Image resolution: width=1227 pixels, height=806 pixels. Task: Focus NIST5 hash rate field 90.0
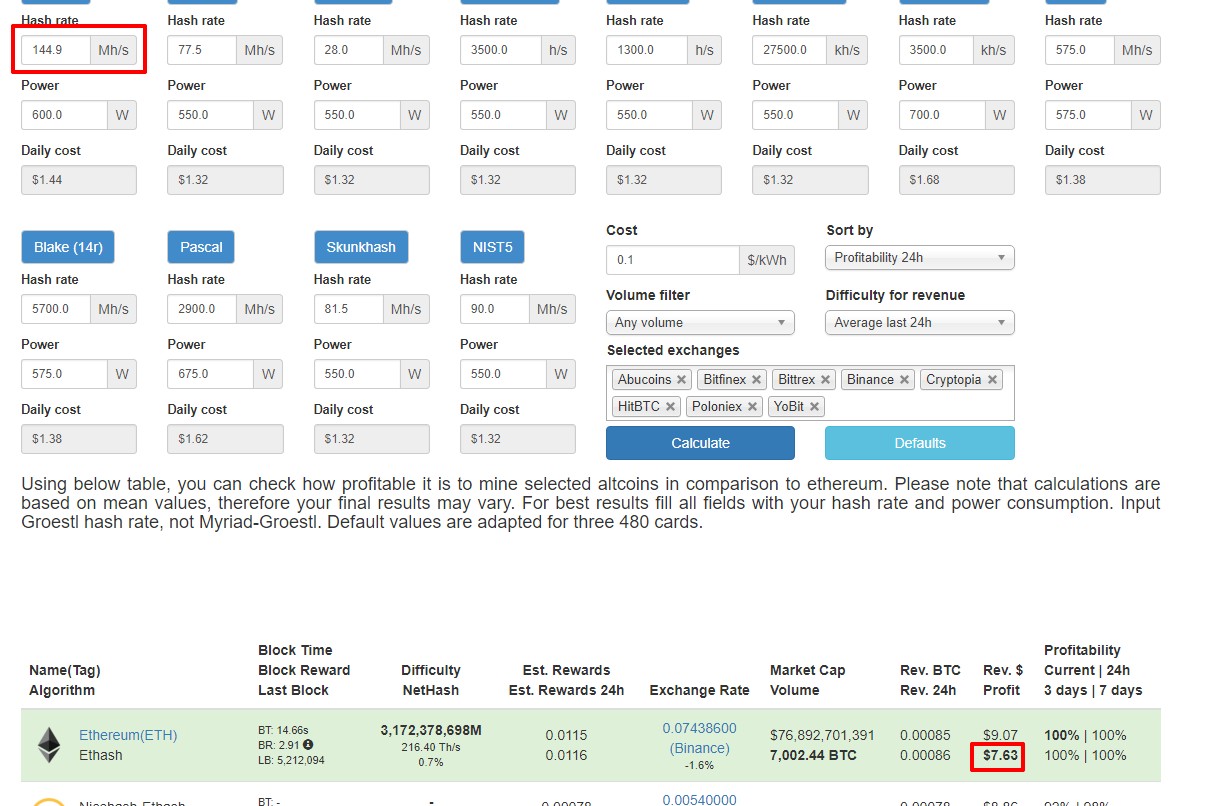click(494, 309)
